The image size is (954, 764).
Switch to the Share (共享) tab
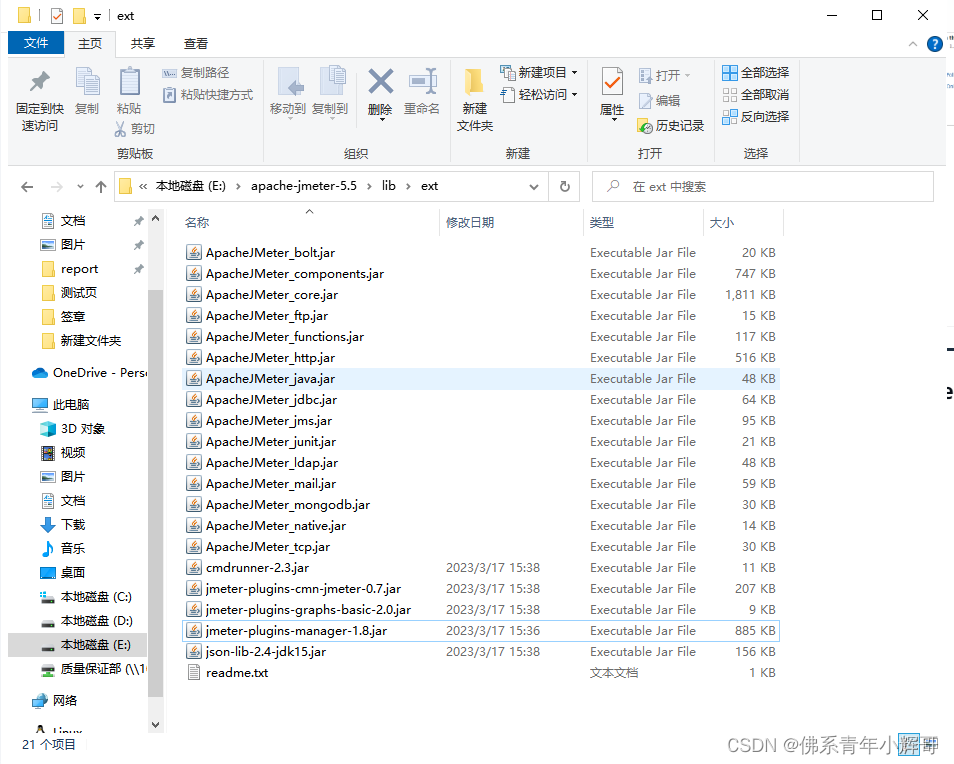pyautogui.click(x=143, y=43)
